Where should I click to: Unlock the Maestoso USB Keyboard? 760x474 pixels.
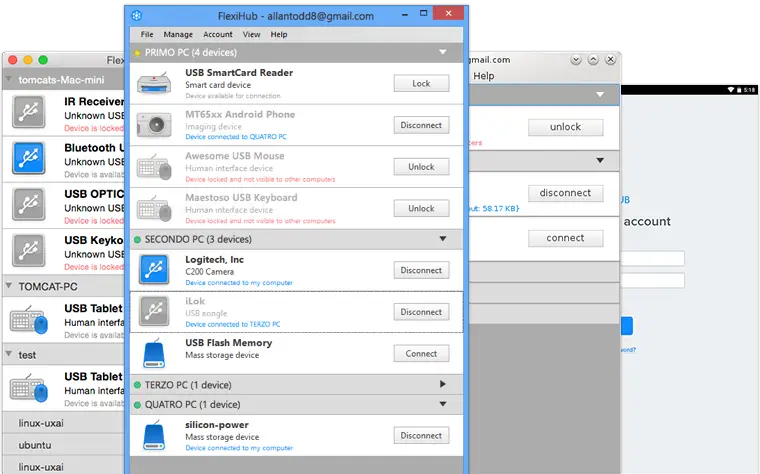pyautogui.click(x=421, y=208)
